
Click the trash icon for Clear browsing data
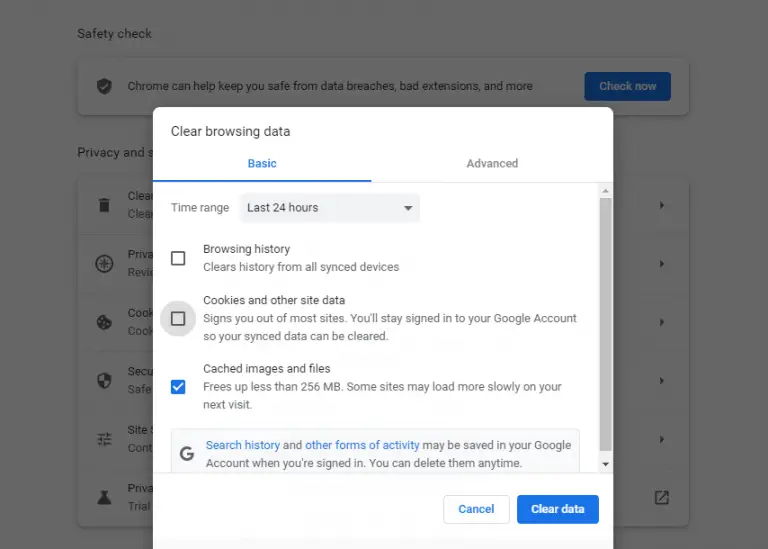pos(104,205)
